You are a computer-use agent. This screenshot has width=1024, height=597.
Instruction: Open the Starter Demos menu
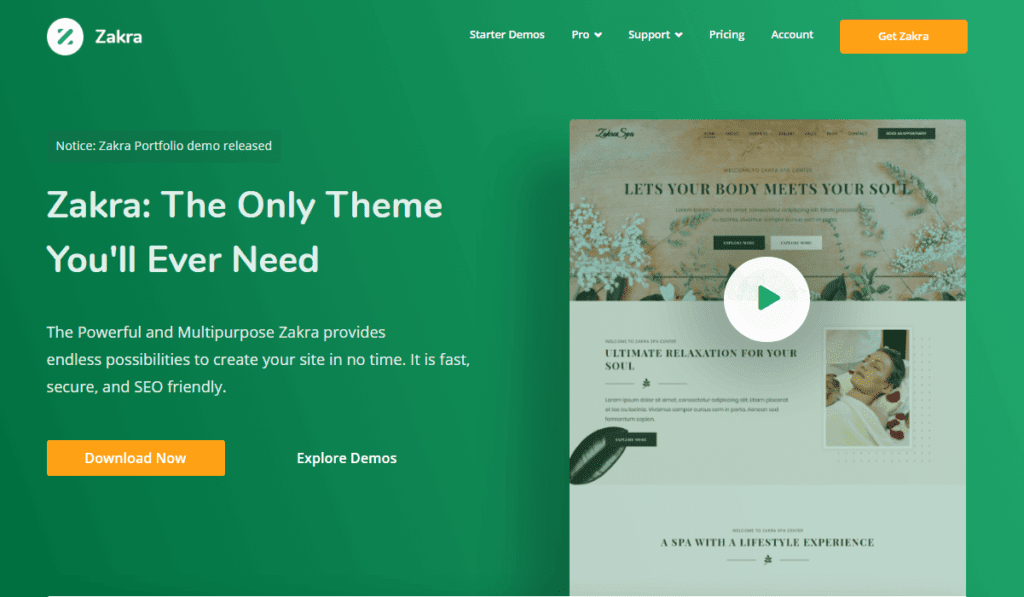click(x=507, y=34)
